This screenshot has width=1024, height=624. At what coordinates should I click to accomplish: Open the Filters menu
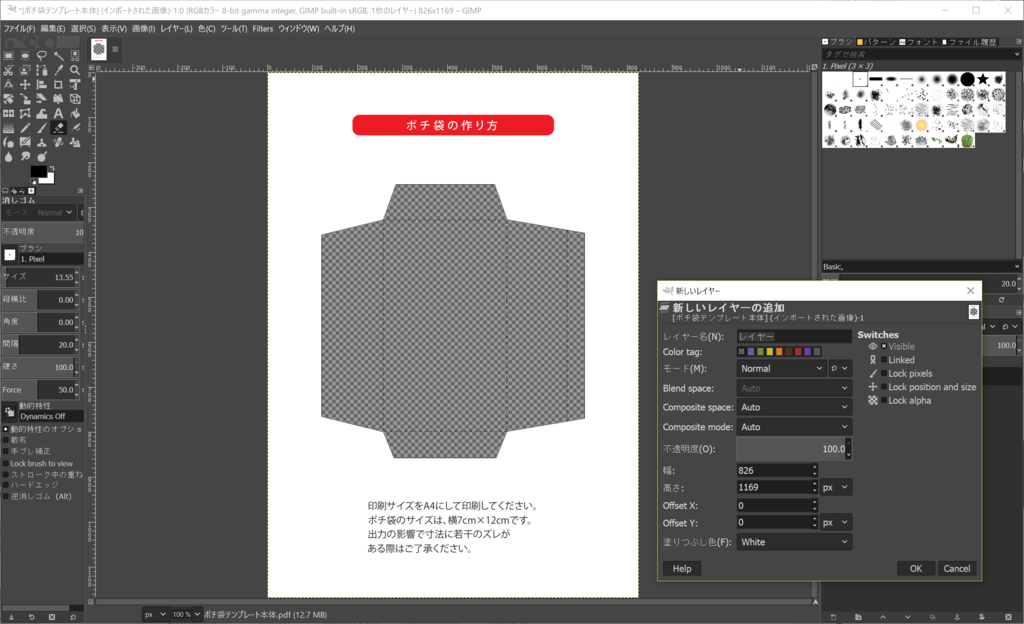tap(263, 29)
